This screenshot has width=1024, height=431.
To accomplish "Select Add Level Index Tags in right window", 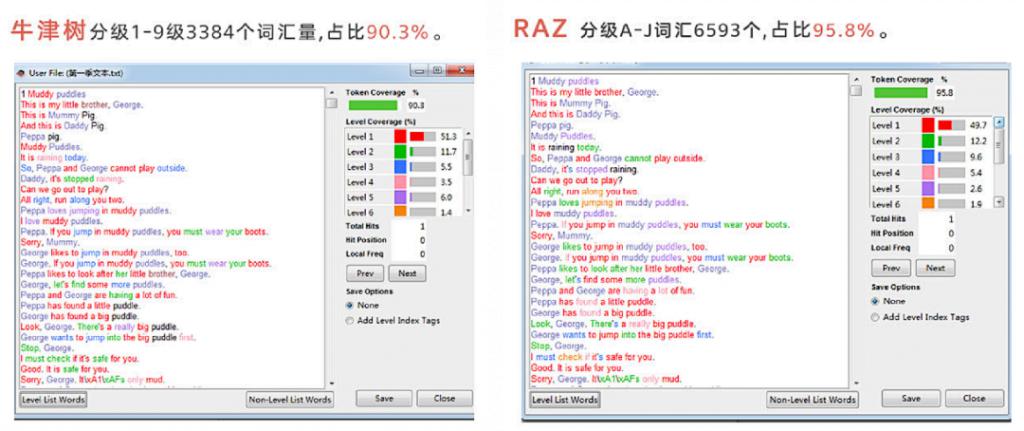I will [876, 317].
